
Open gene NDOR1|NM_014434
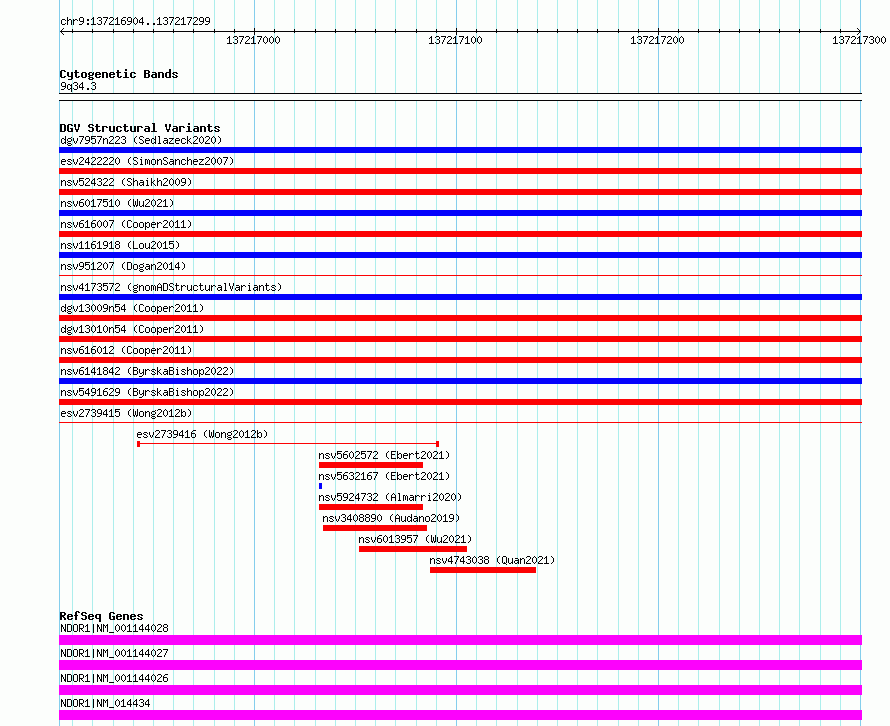[x=105, y=703]
